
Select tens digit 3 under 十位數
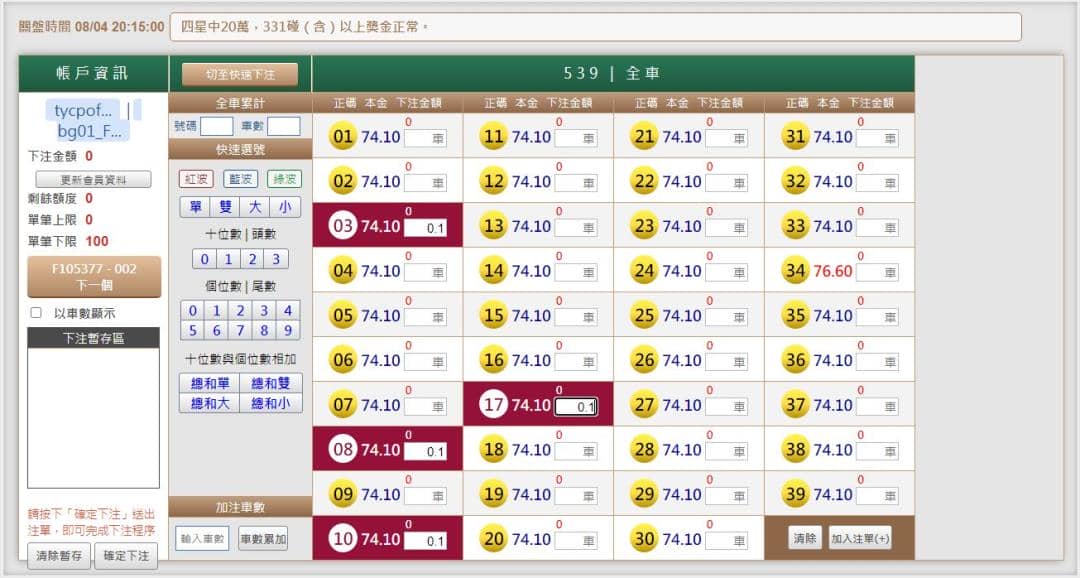point(276,259)
